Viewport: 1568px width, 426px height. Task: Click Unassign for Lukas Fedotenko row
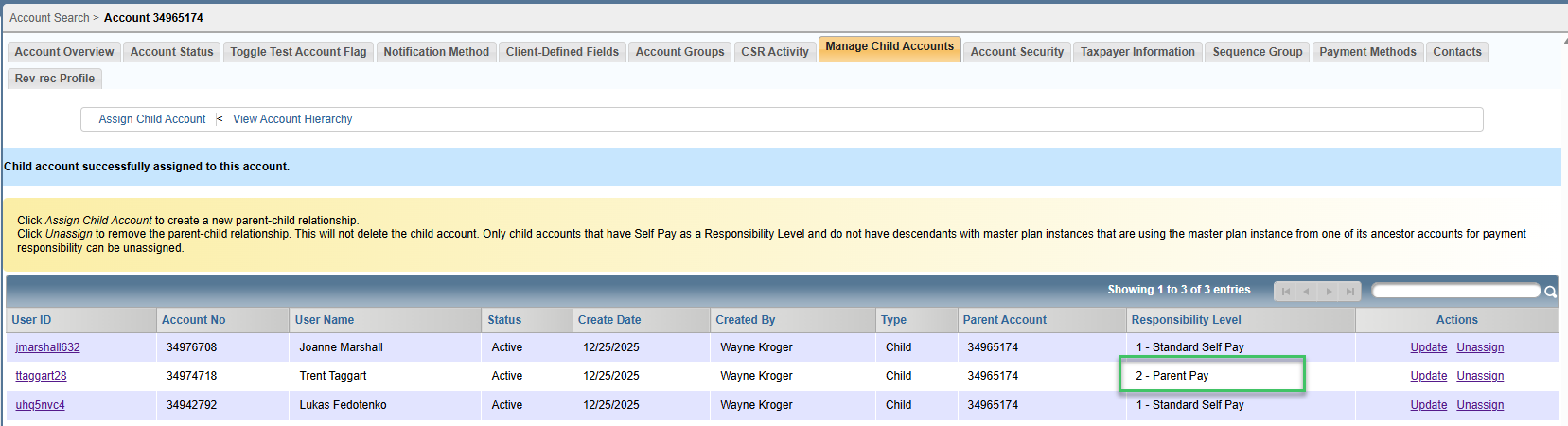tap(1480, 405)
